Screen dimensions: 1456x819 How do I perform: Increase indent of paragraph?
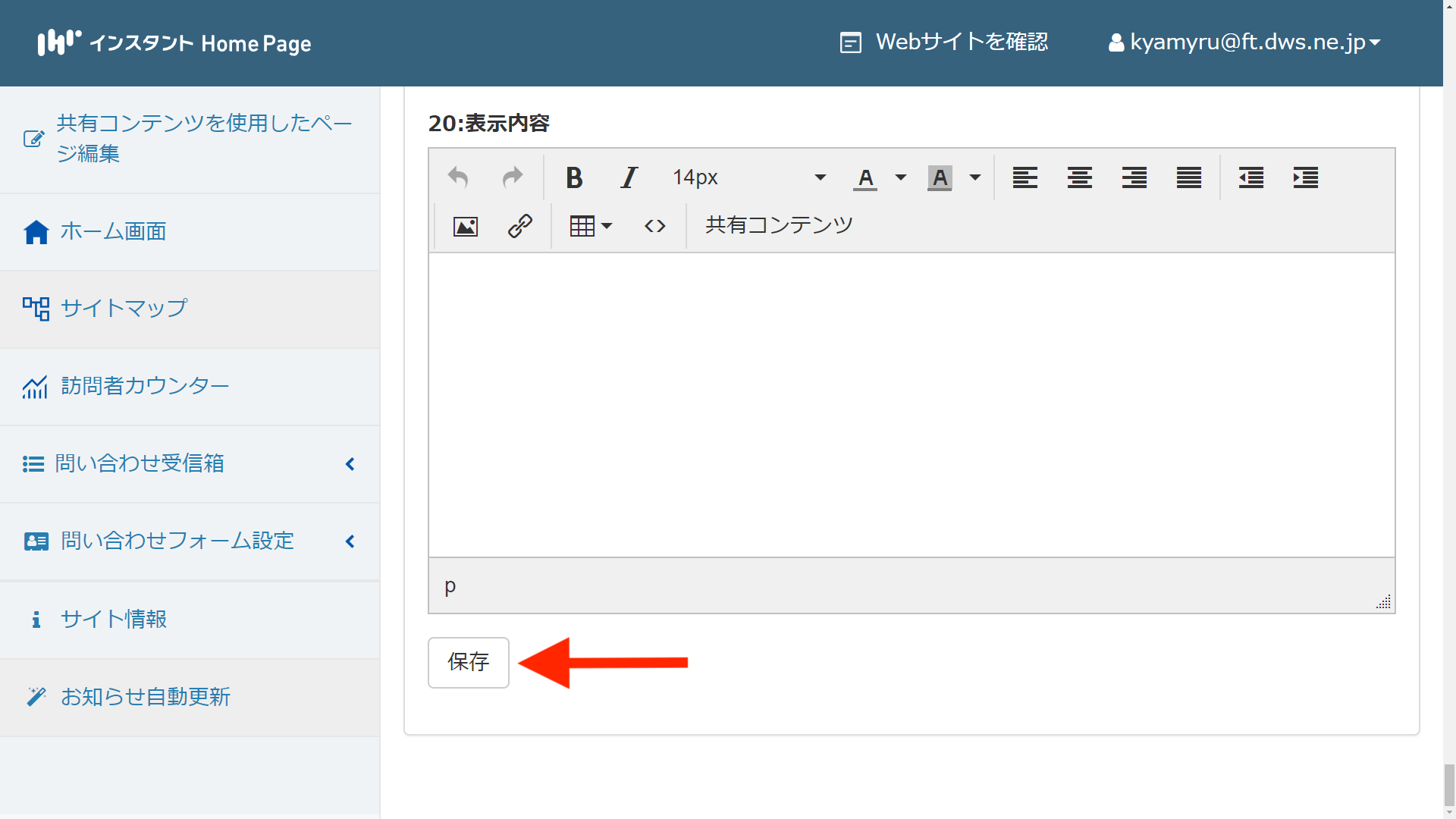1305,177
